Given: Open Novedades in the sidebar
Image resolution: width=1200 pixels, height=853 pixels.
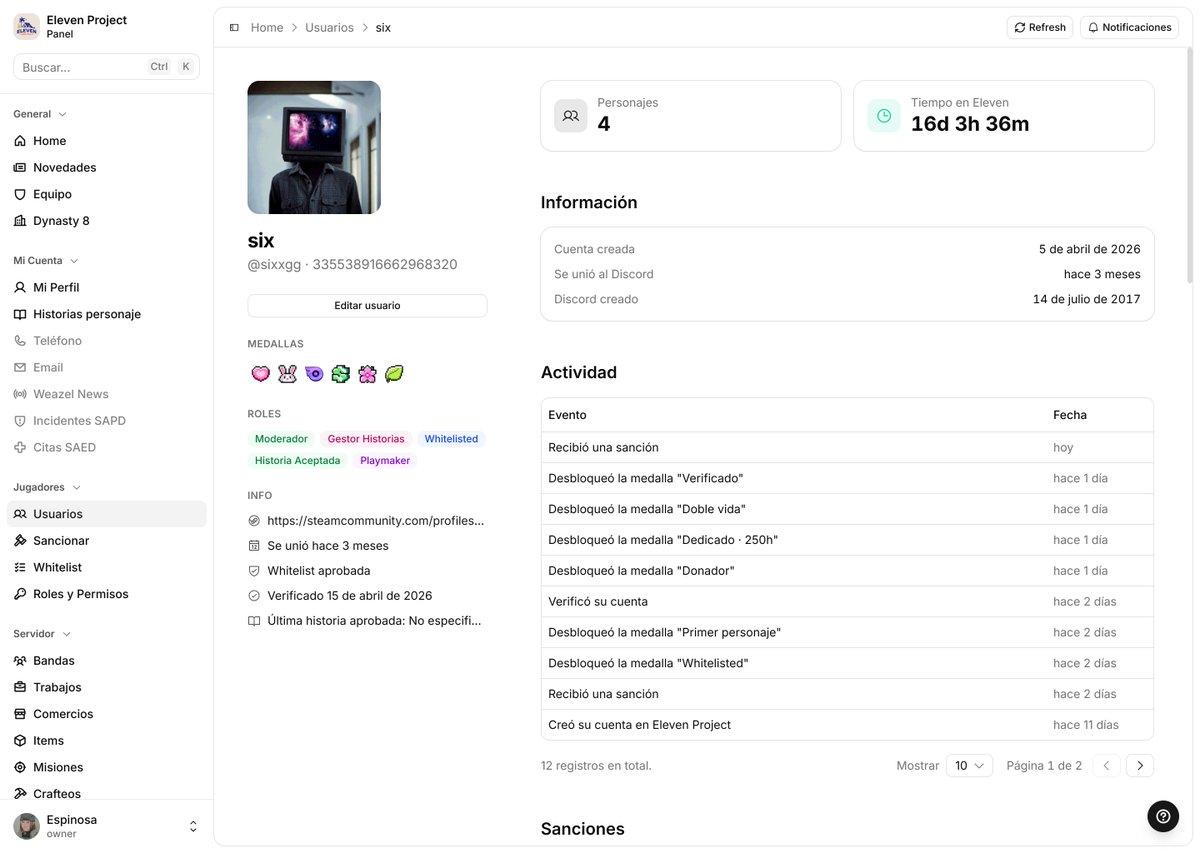Looking at the screenshot, I should coord(106,168).
